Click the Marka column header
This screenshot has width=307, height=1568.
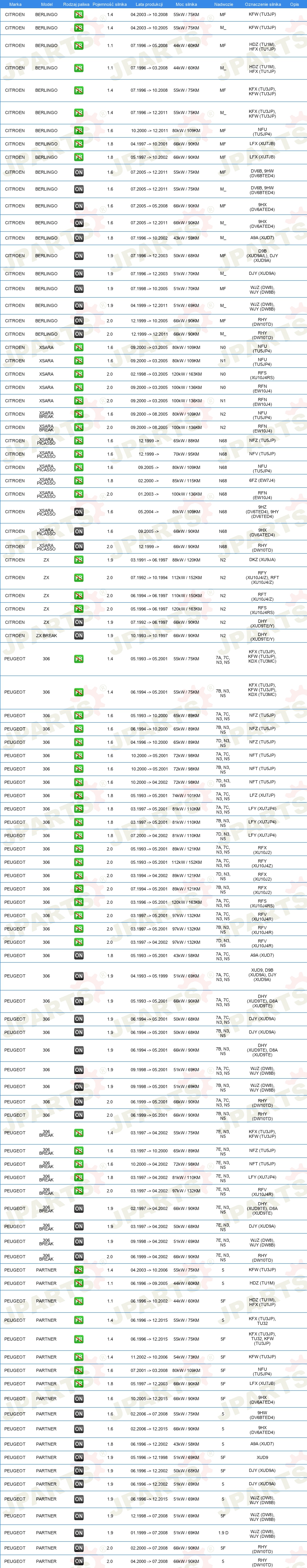[15, 4]
